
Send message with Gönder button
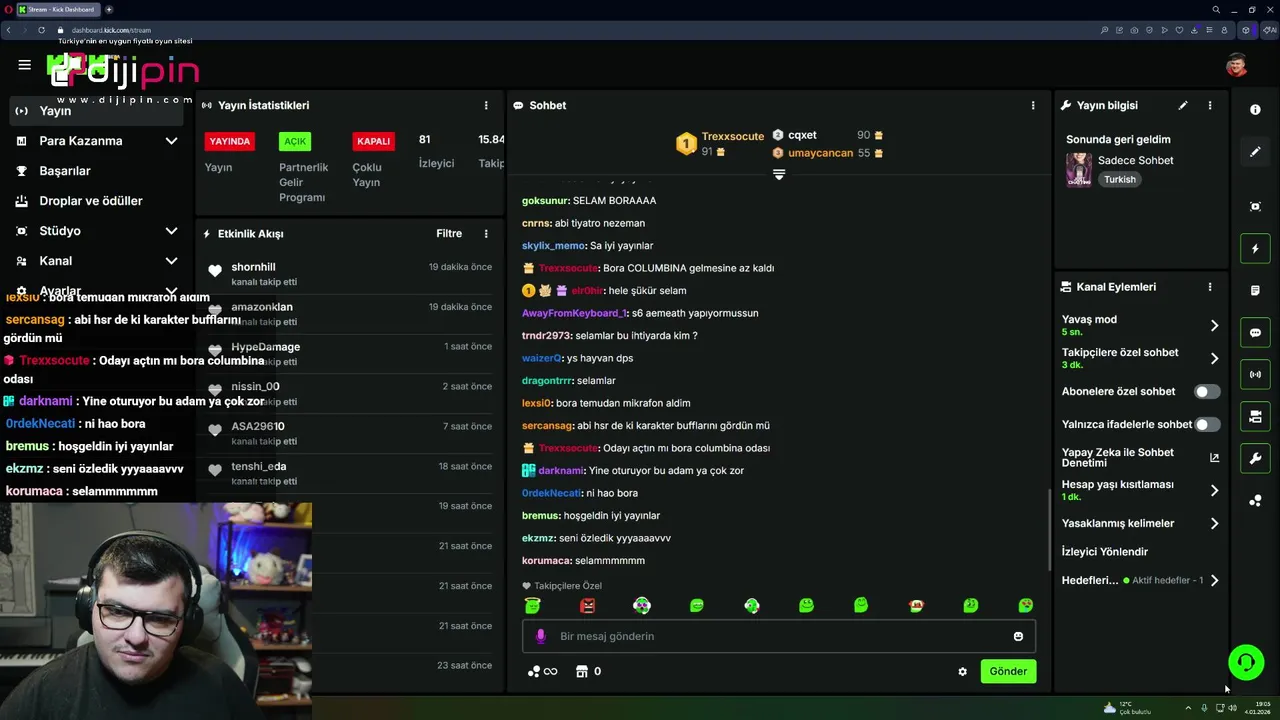1008,672
